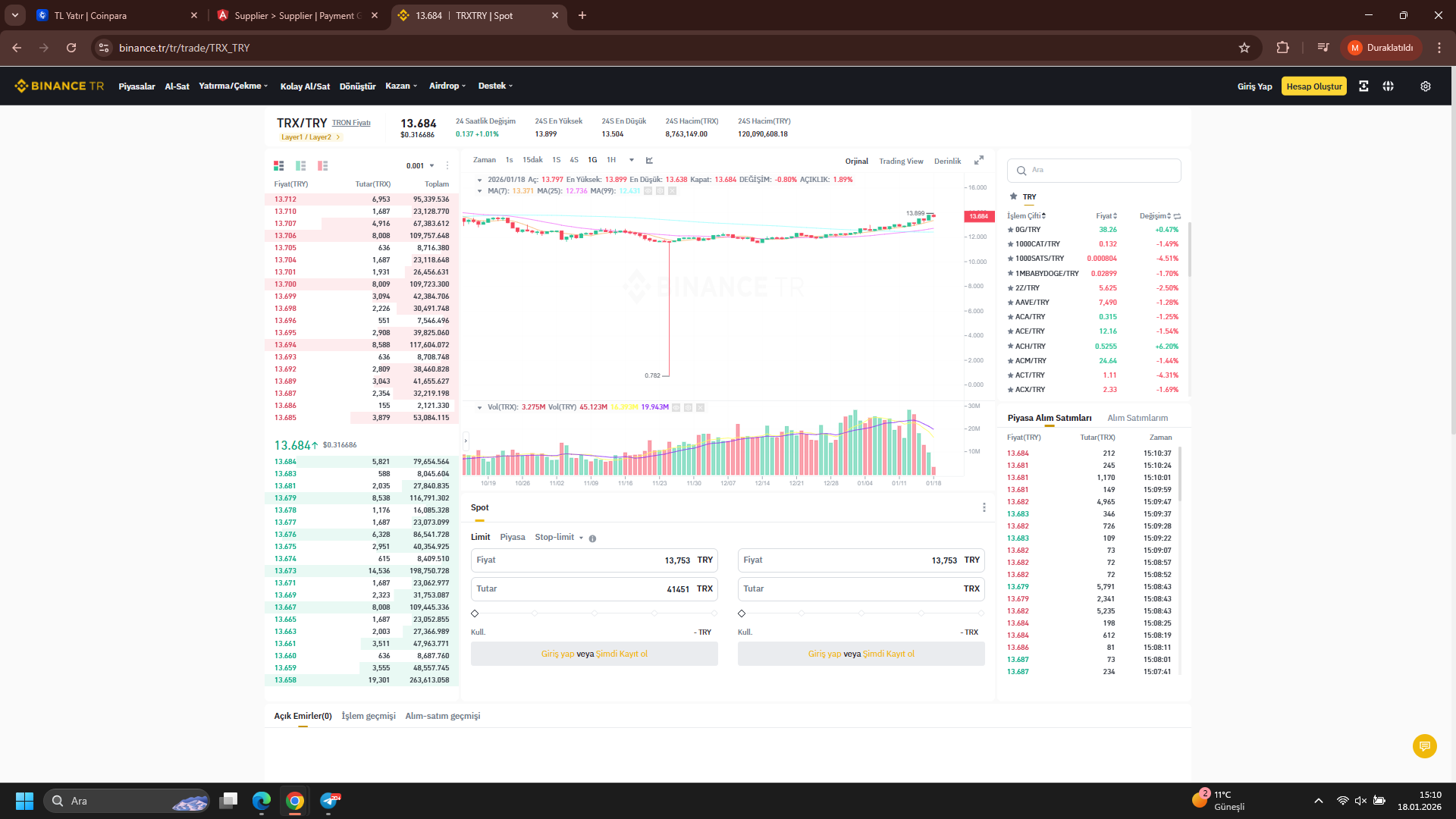
Task: Collapse the Vol indicator legend
Action: (479, 407)
